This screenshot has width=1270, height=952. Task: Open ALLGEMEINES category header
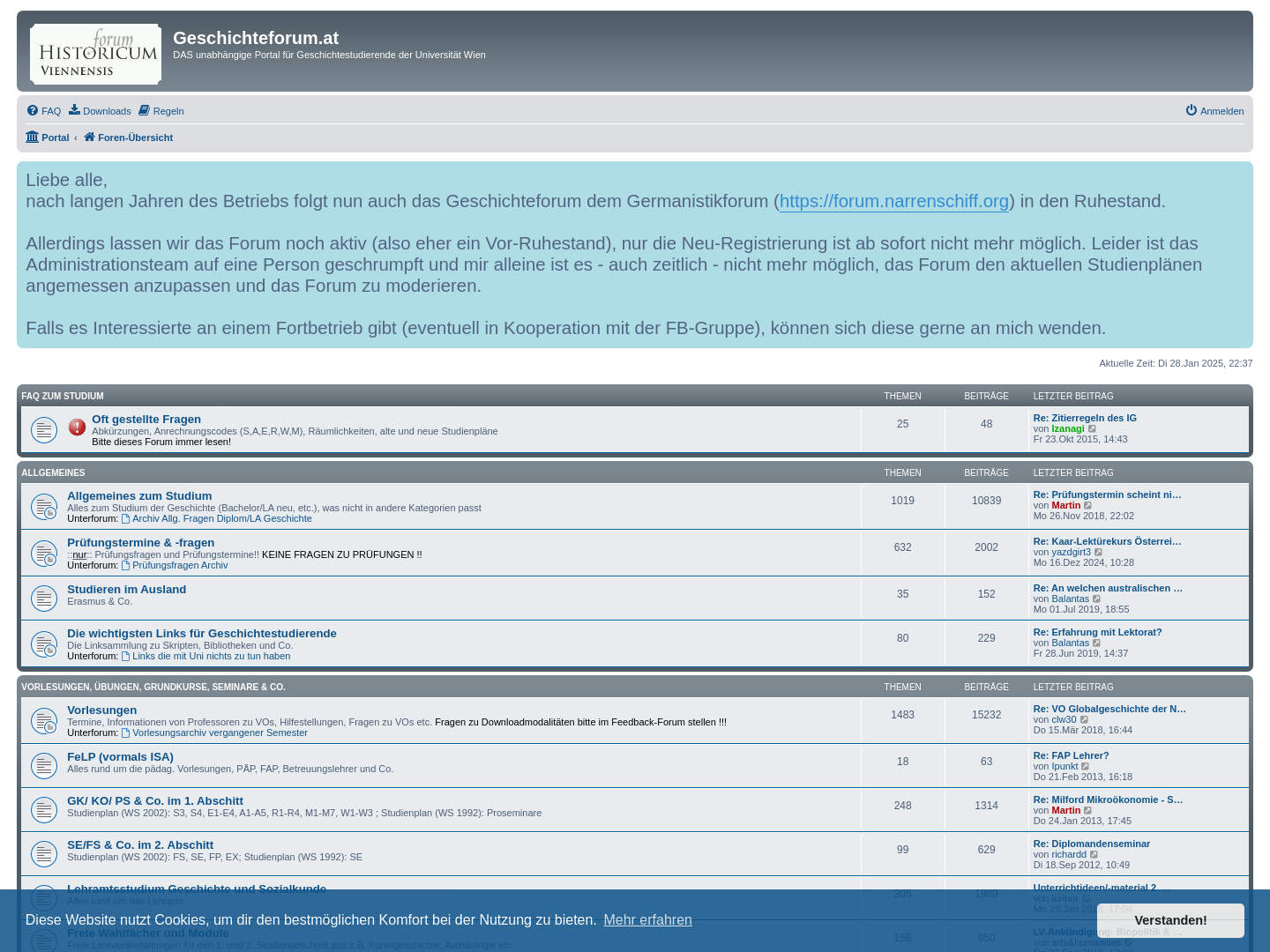53,473
